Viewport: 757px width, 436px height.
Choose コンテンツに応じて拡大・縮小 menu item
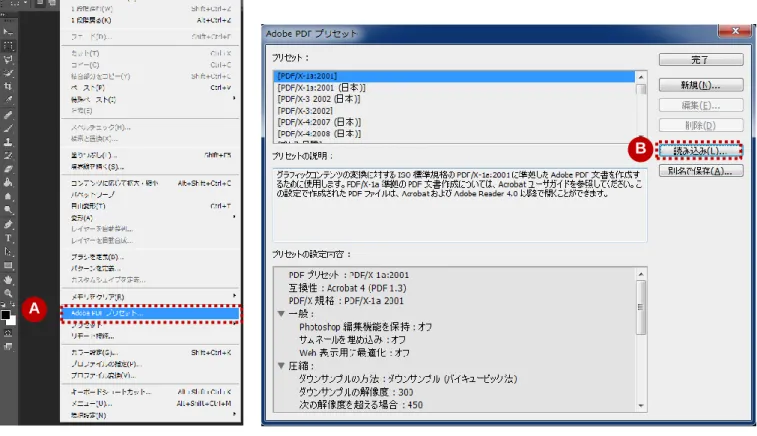[150, 183]
